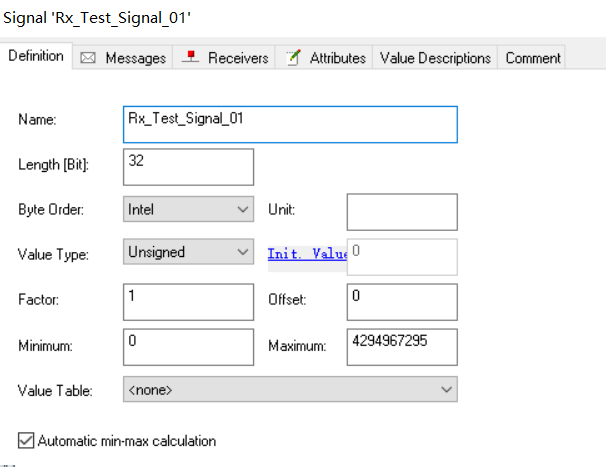This screenshot has width=606, height=475.
Task: Go to the Comment tab
Action: tap(532, 58)
